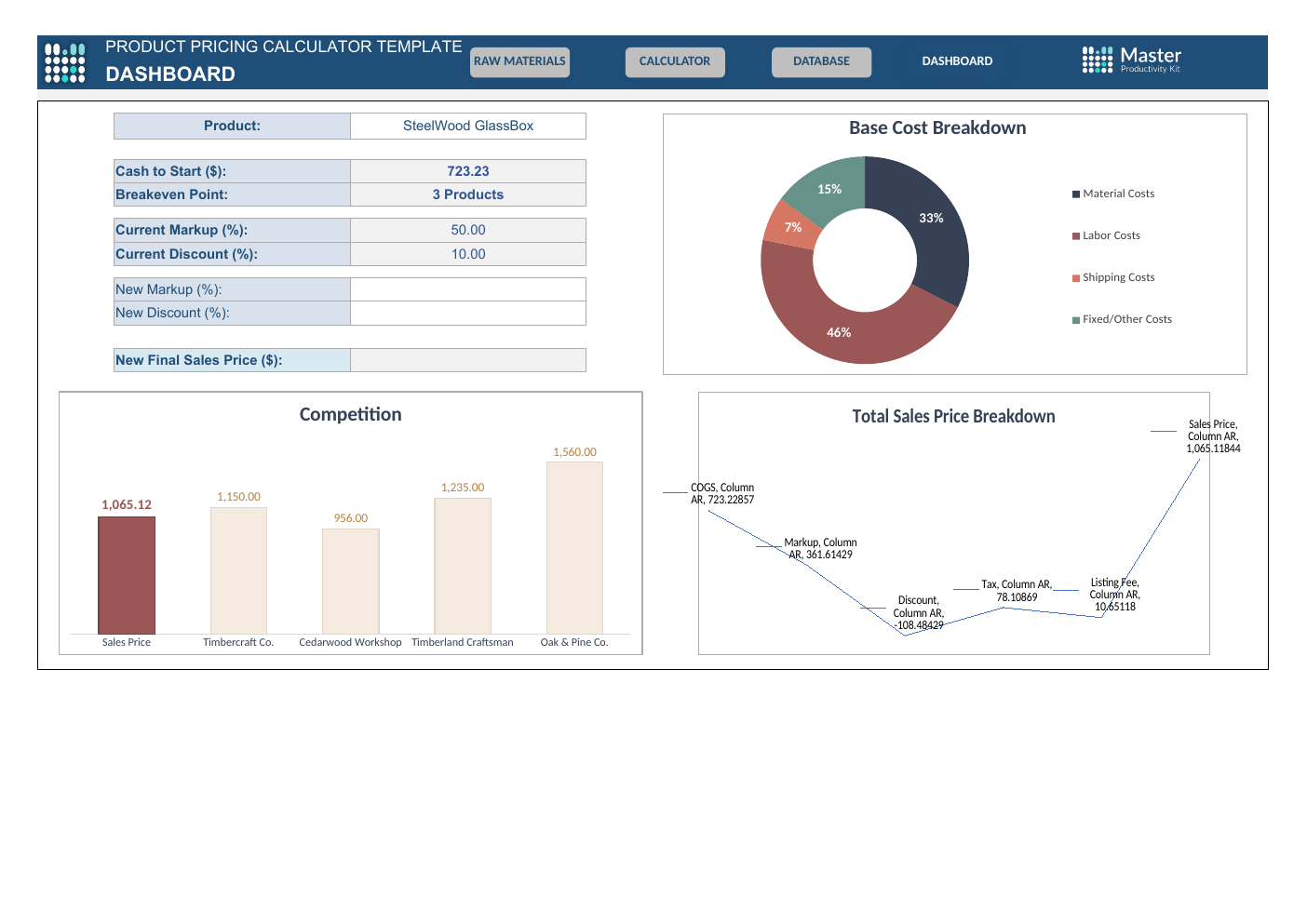Click the Listing Fee 10.65118 data label

[x=1115, y=596]
